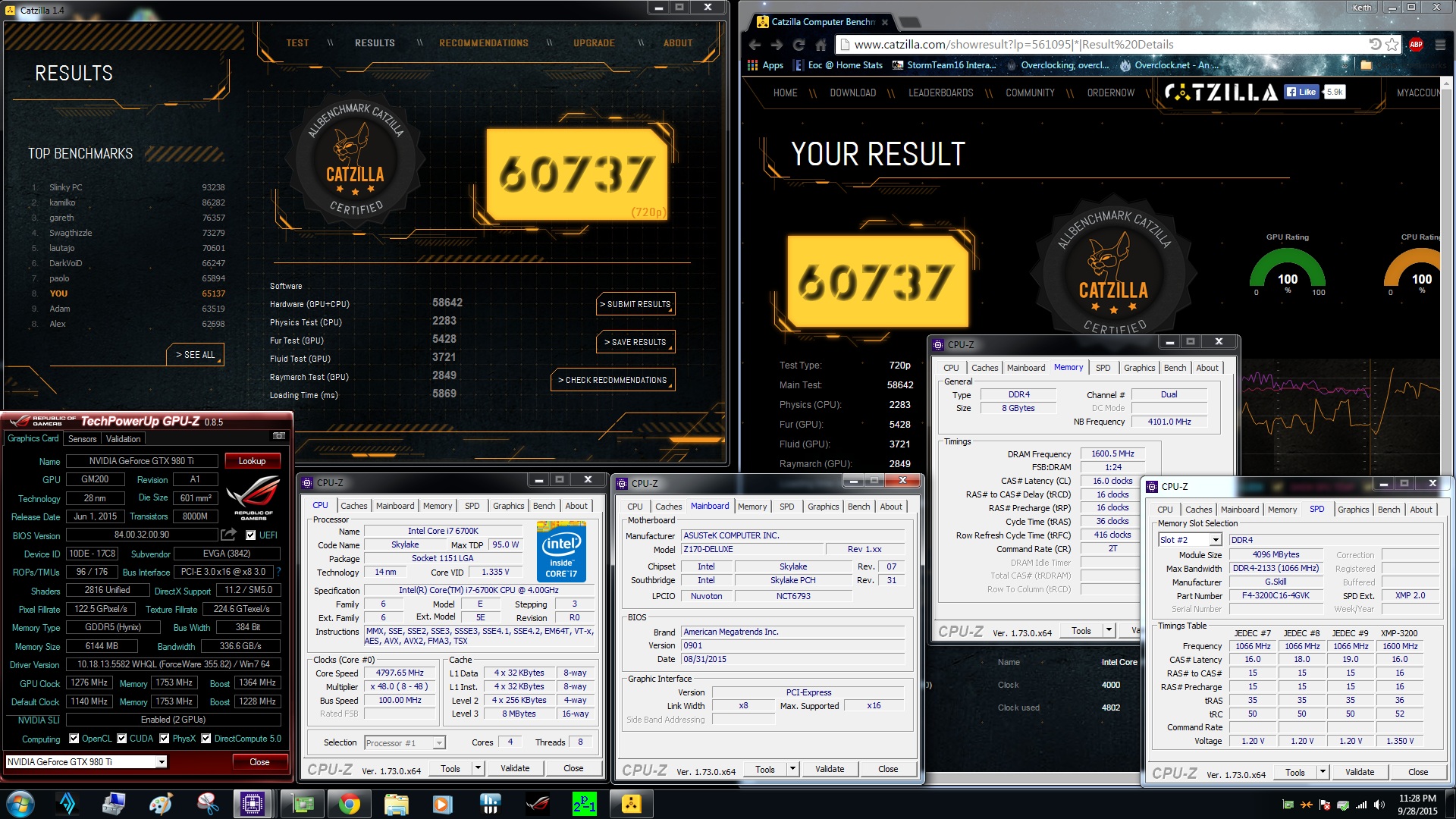Click the Chrome address bar URL field
This screenshot has height=819, width=1456.
point(1107,45)
